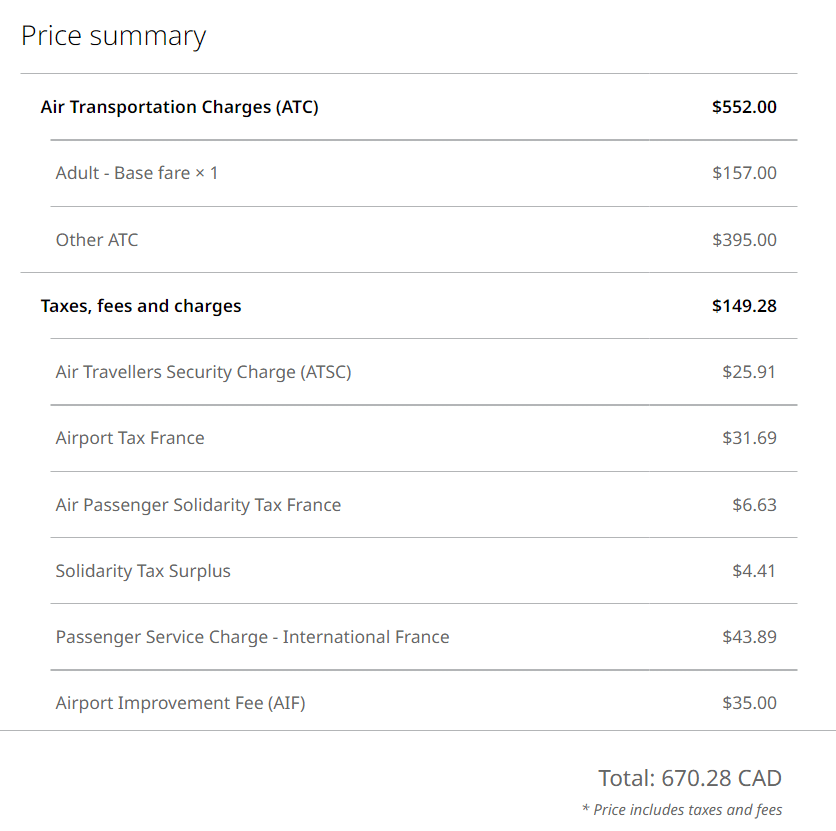This screenshot has width=836, height=831.
Task: Click the $25.91 security charge amount
Action: [x=749, y=372]
